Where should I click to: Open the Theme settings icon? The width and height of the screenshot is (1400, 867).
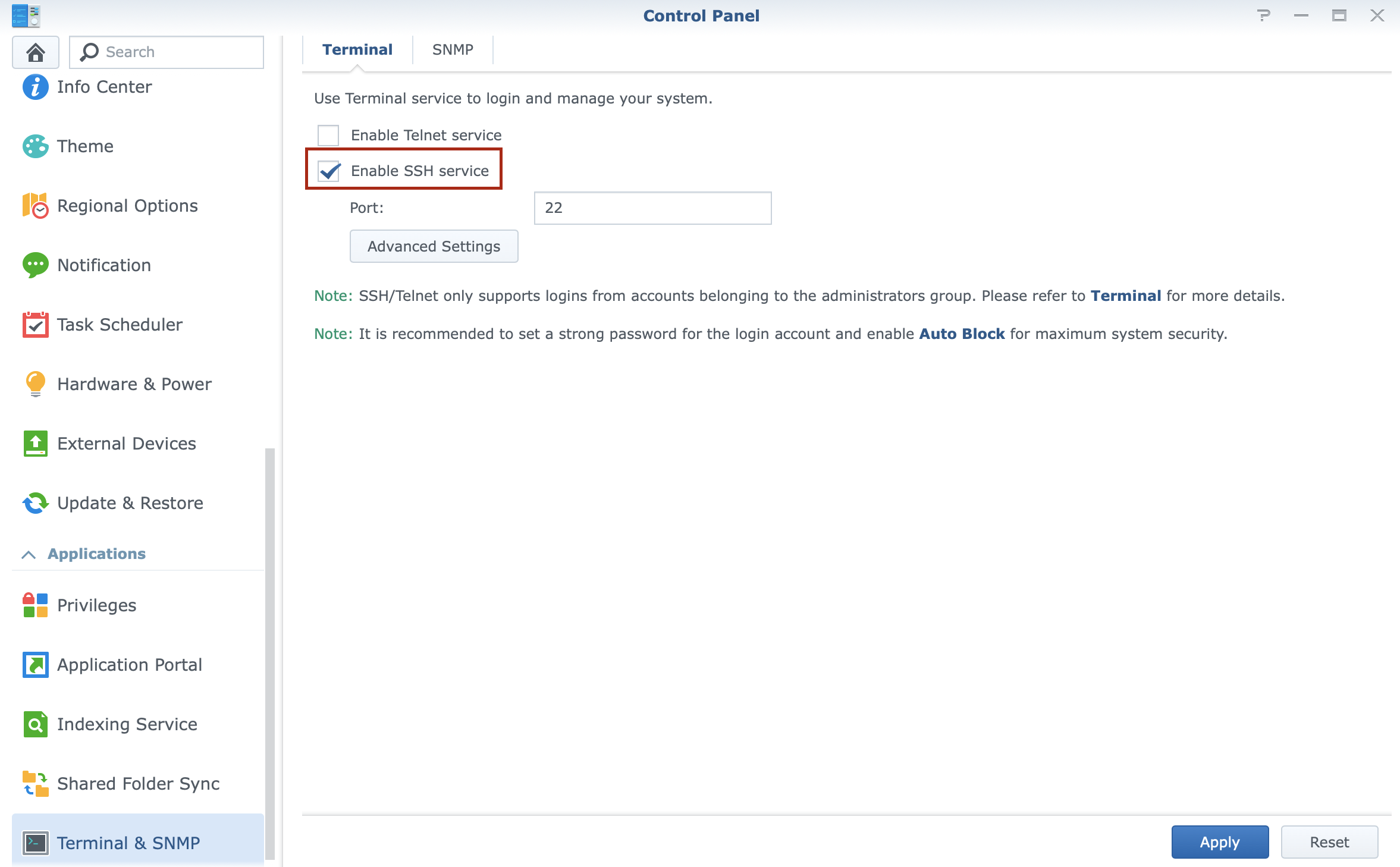pyautogui.click(x=35, y=146)
